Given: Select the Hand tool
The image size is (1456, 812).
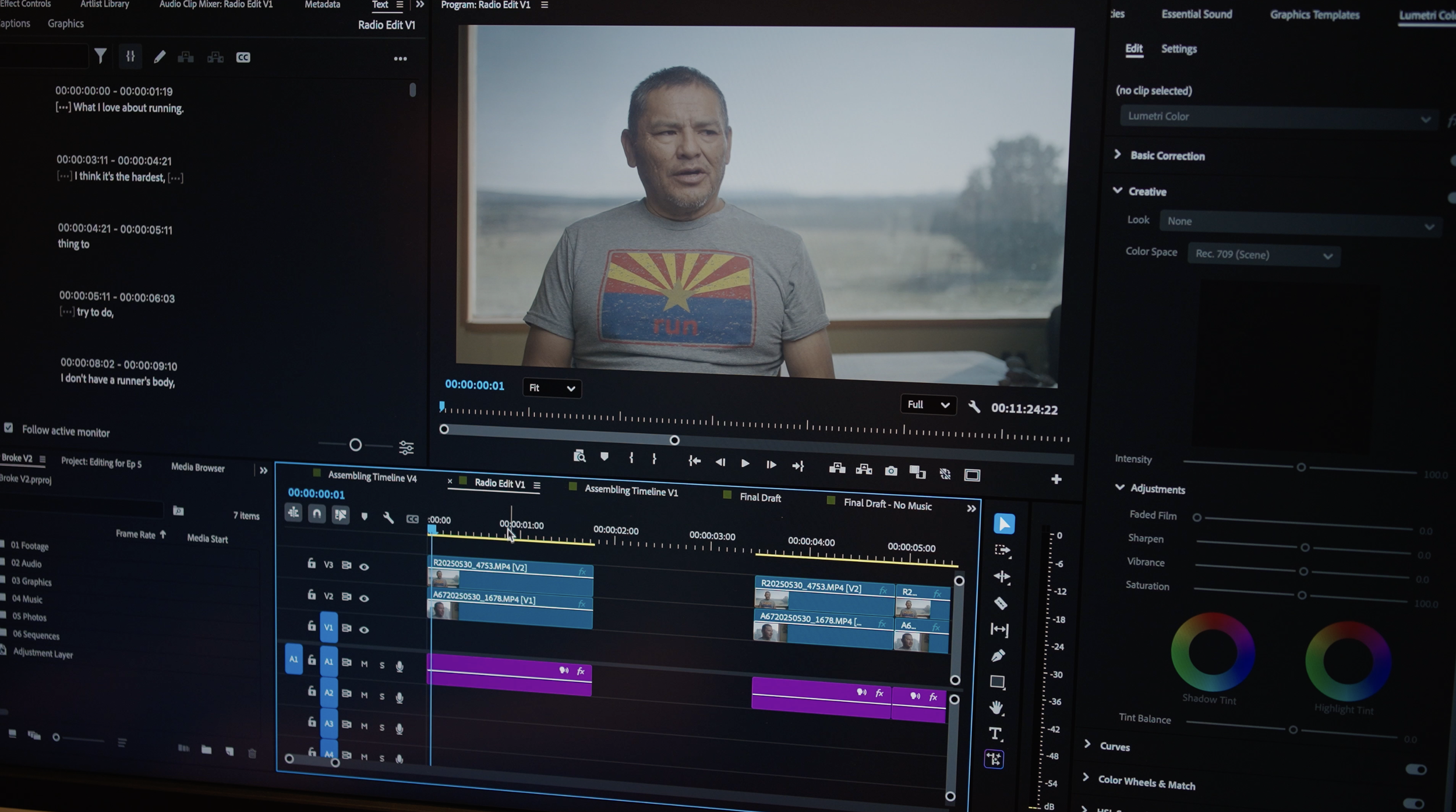Looking at the screenshot, I should coord(995,707).
